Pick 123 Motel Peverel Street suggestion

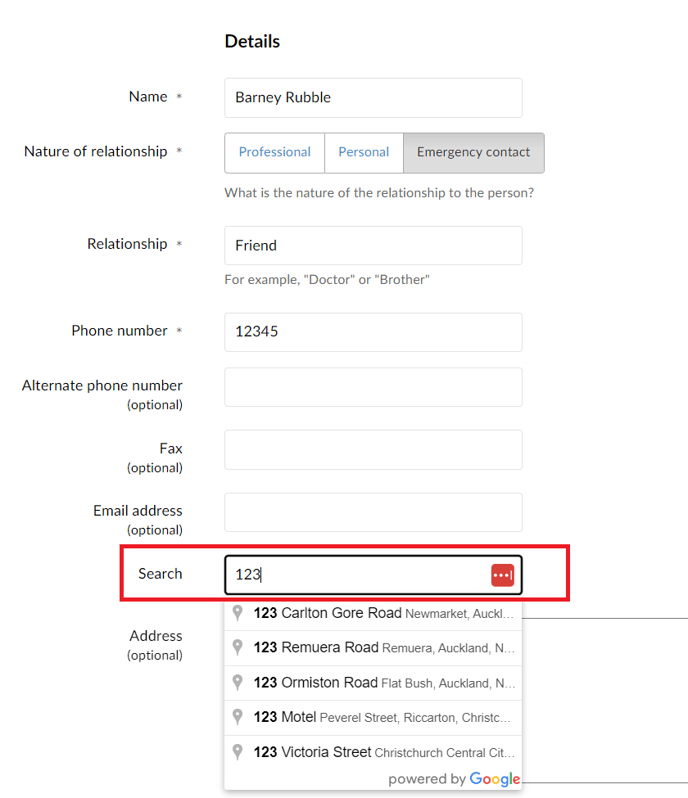[x=373, y=718]
